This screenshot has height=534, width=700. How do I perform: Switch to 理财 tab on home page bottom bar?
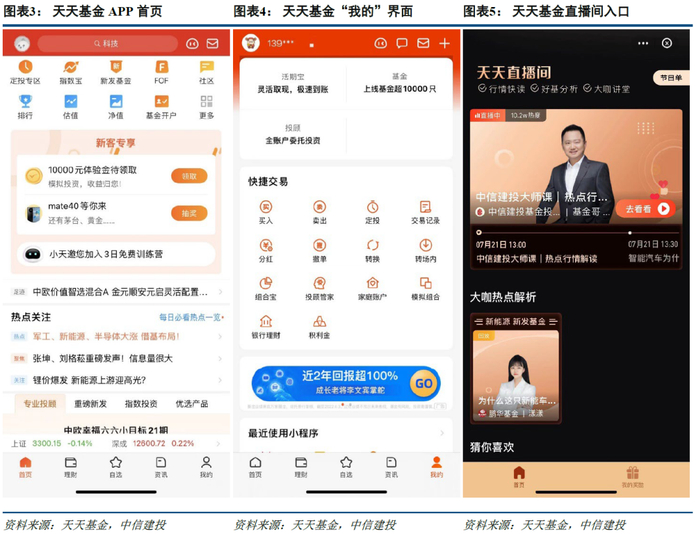tap(71, 467)
